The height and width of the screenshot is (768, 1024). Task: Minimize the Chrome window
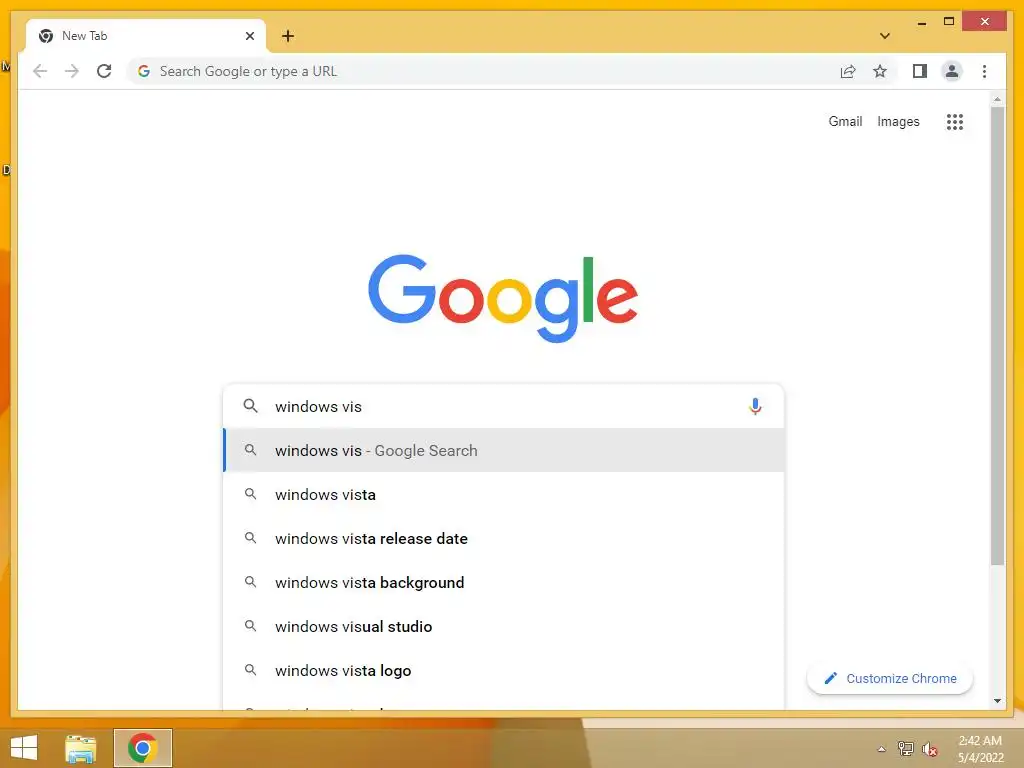[x=921, y=23]
